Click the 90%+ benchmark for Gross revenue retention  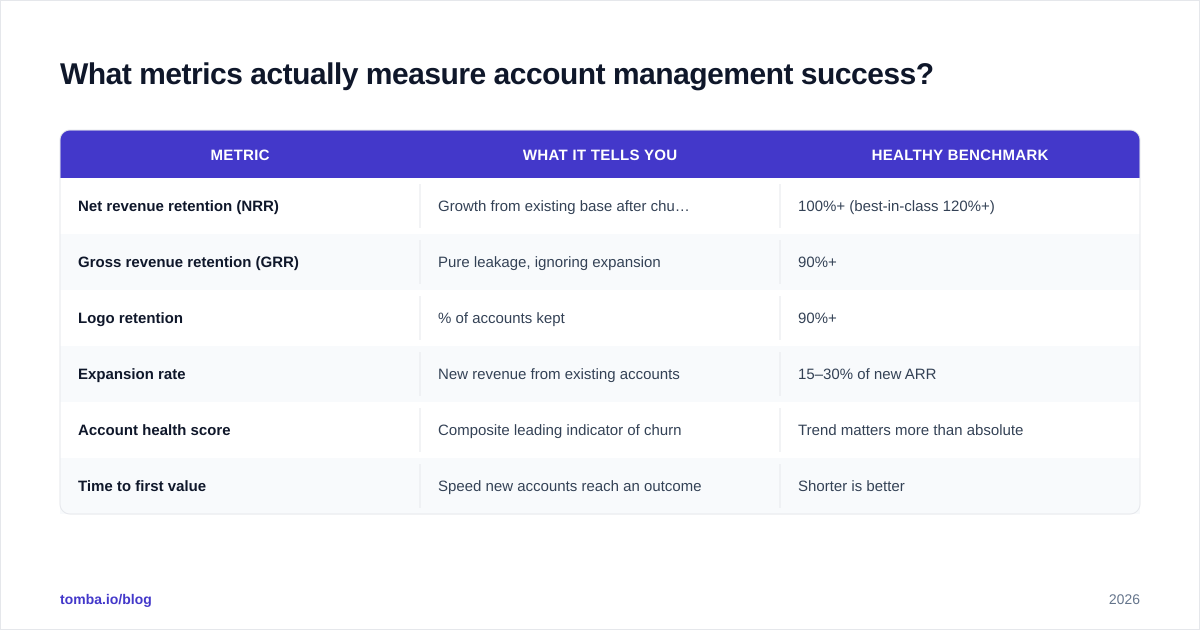pyautogui.click(x=960, y=262)
